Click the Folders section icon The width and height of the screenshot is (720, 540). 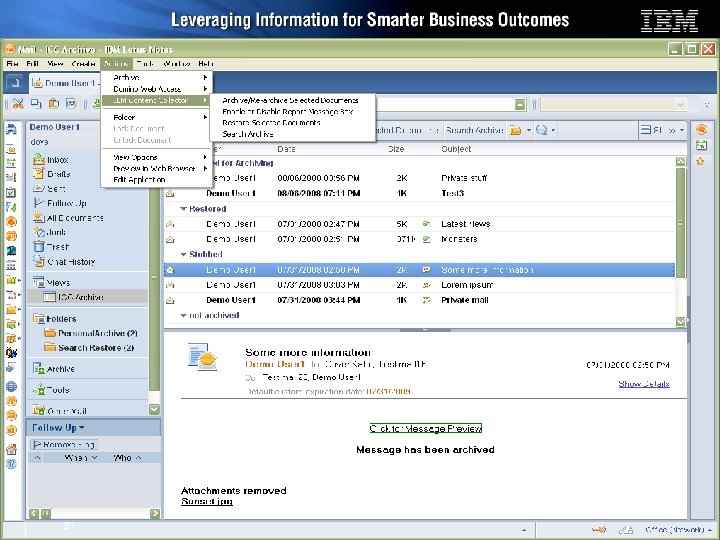click(38, 318)
